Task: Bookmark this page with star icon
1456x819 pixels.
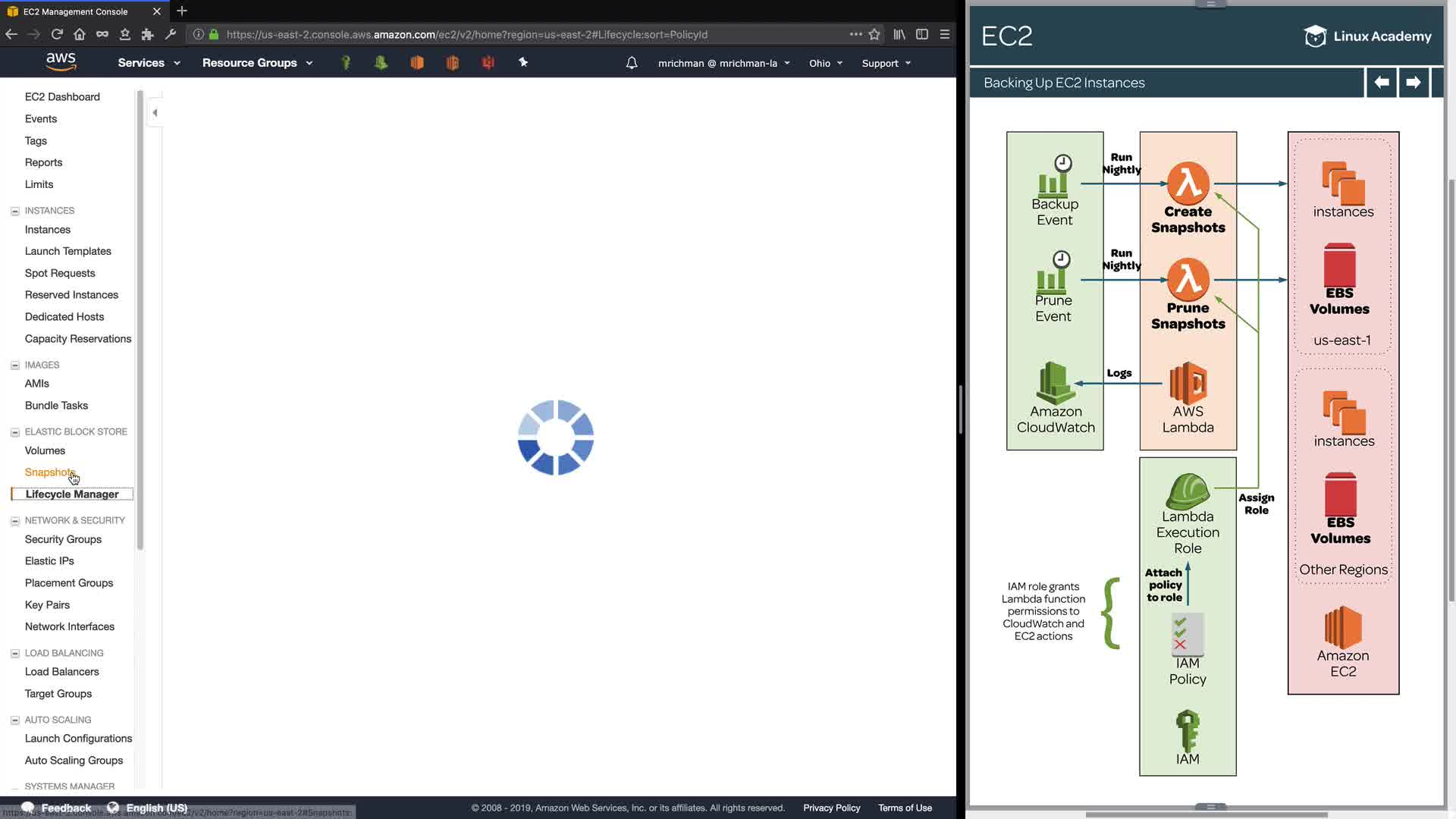Action: [x=874, y=34]
